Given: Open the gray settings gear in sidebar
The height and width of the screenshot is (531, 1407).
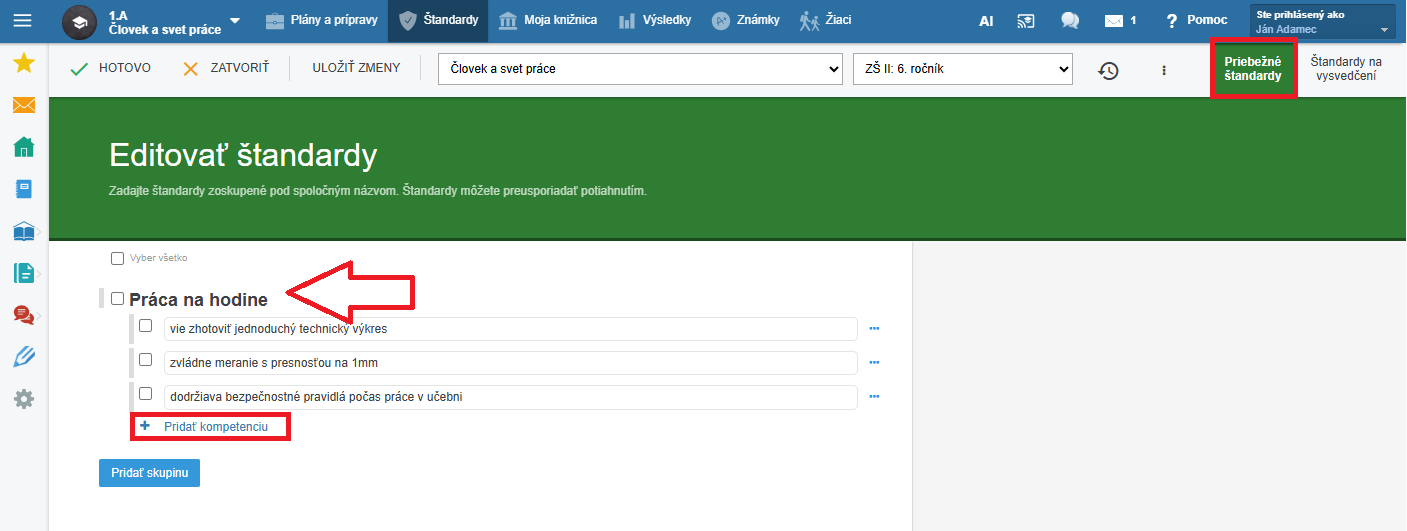Looking at the screenshot, I should pos(24,398).
